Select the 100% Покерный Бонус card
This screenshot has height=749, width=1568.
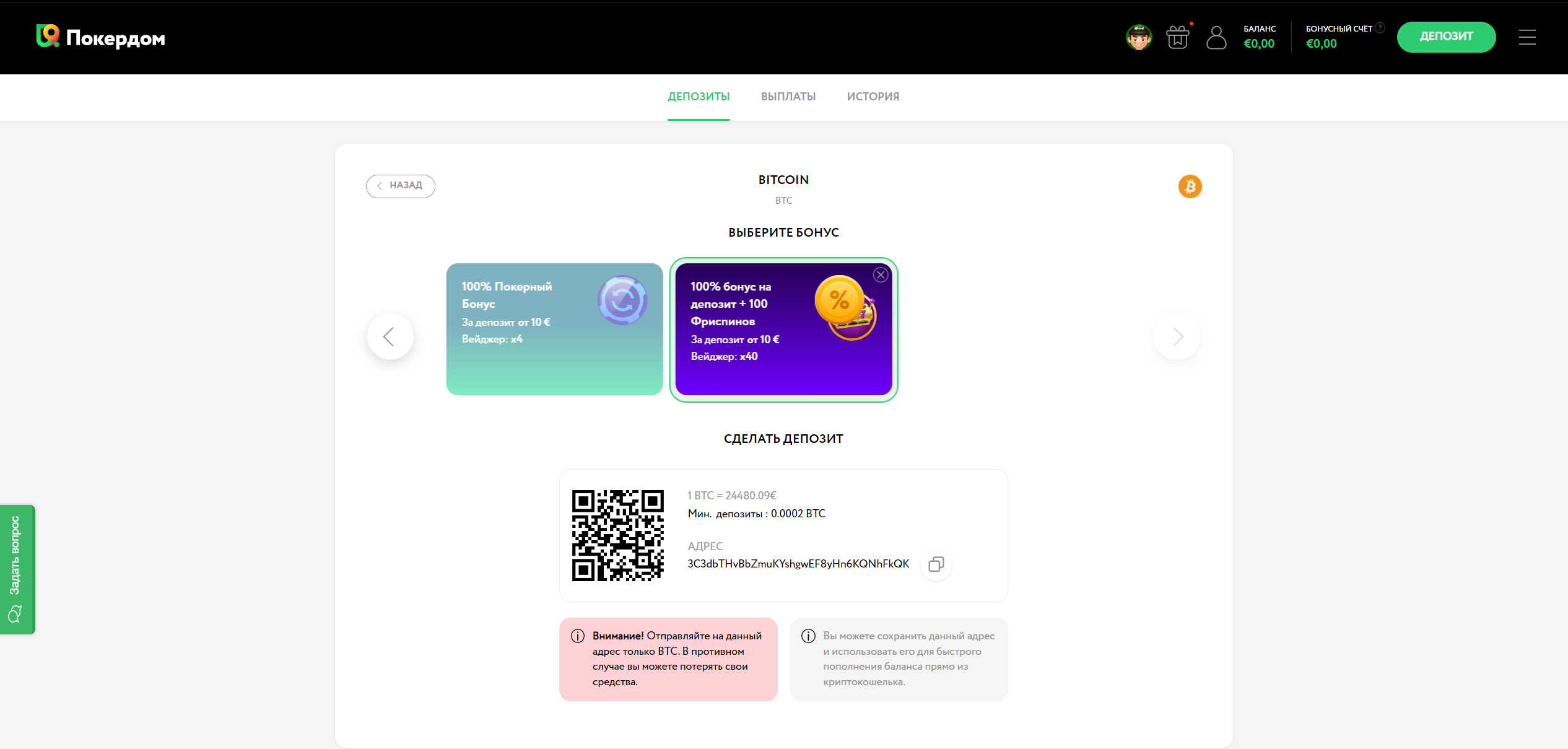[x=554, y=329]
